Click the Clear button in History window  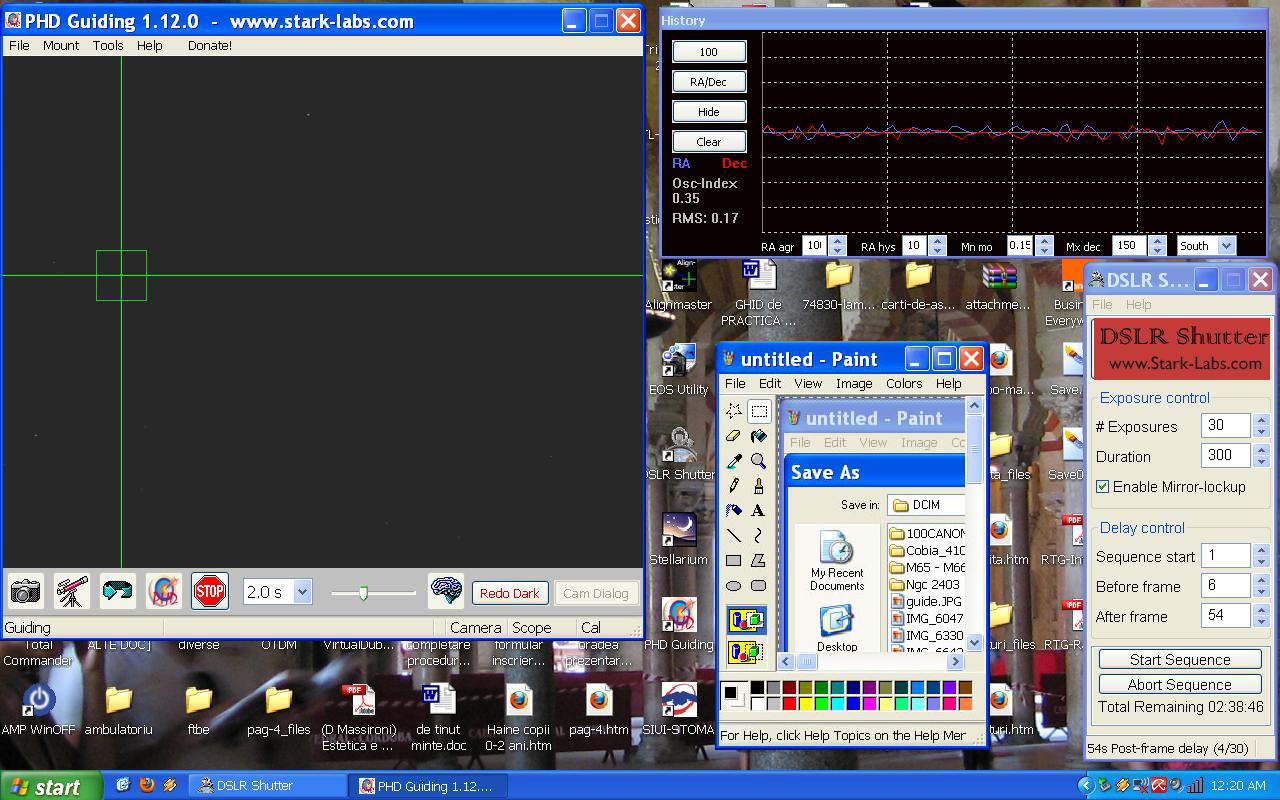point(709,142)
